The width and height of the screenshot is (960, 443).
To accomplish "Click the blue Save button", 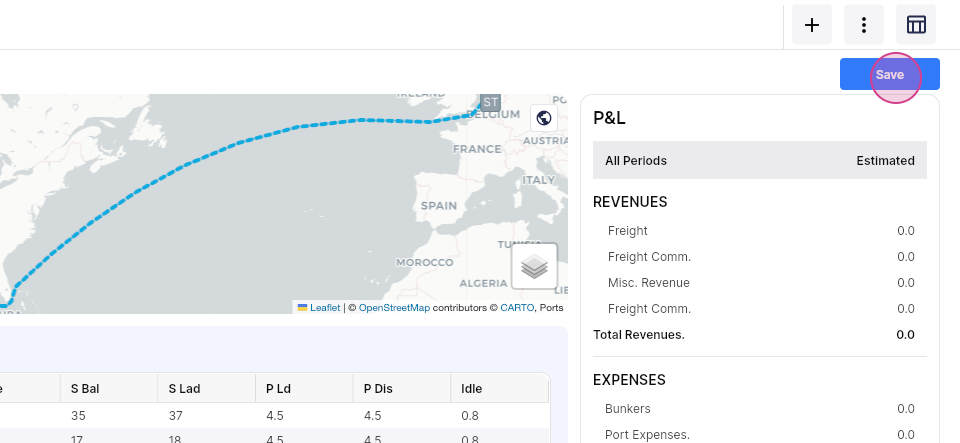I will 890,74.
